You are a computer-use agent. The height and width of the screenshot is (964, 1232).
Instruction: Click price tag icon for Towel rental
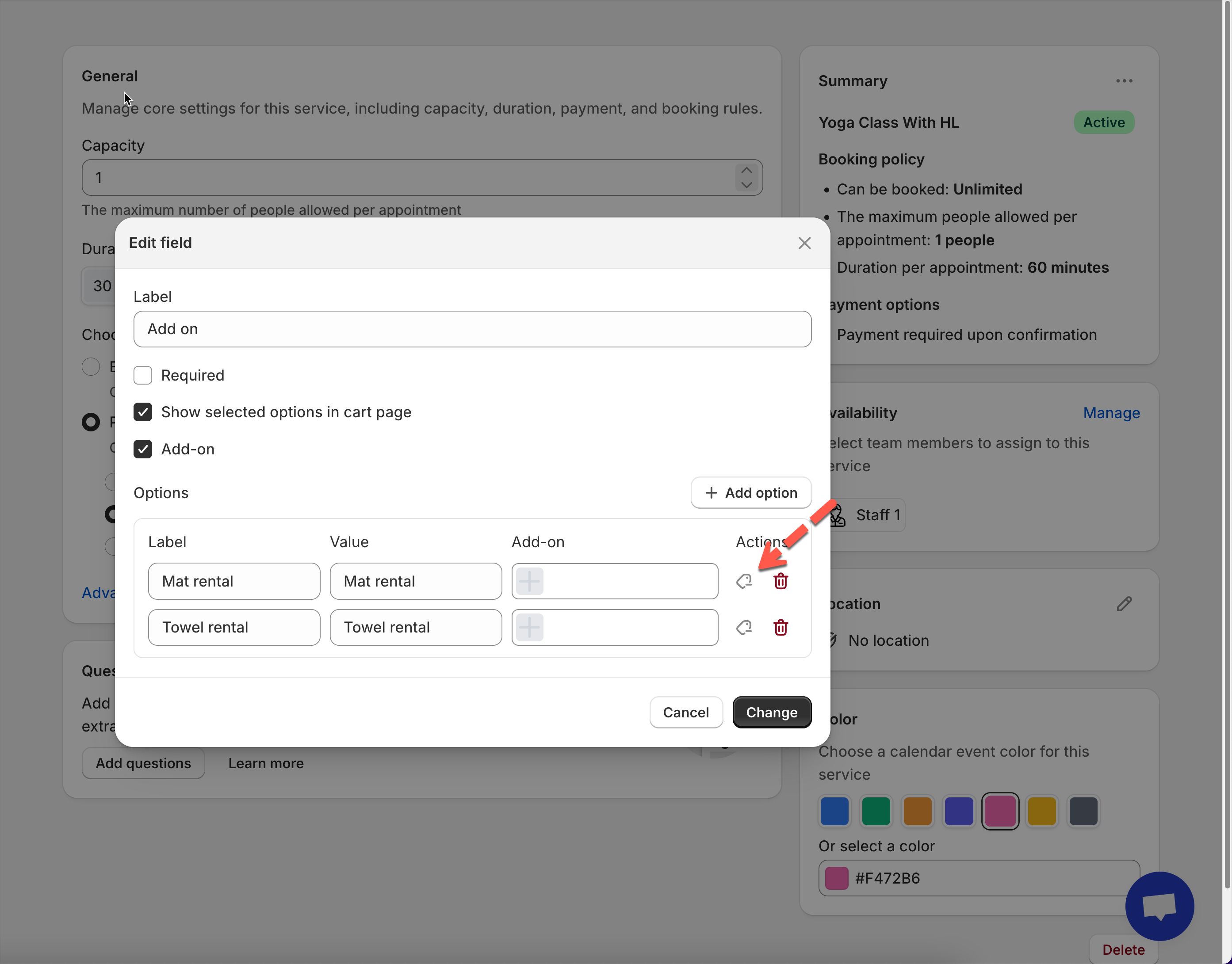point(744,627)
